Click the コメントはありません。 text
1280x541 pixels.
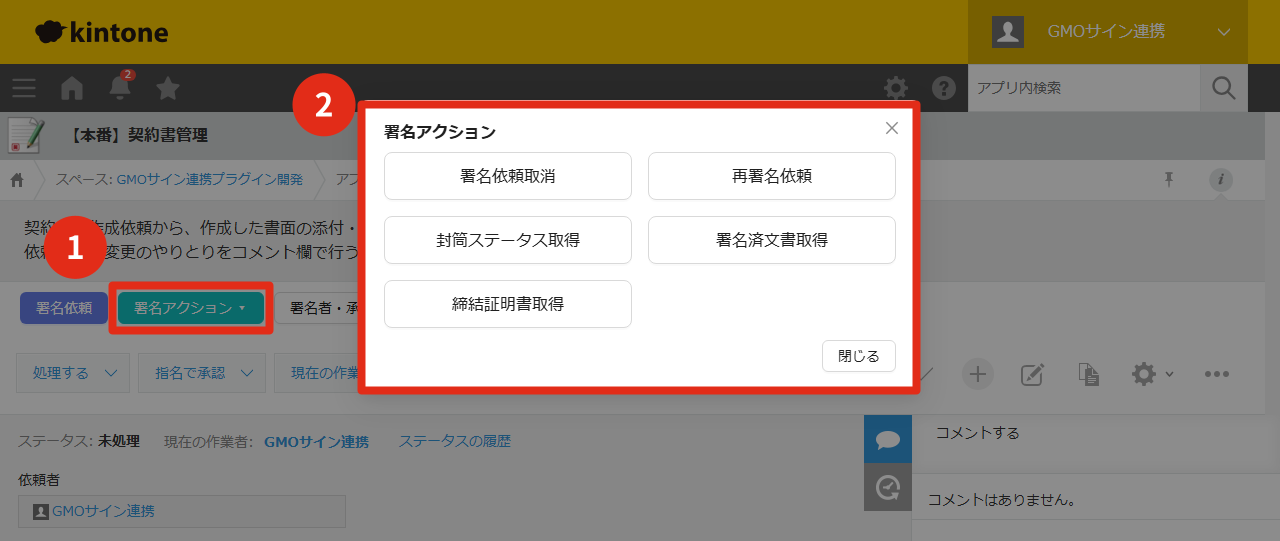coord(1001,499)
